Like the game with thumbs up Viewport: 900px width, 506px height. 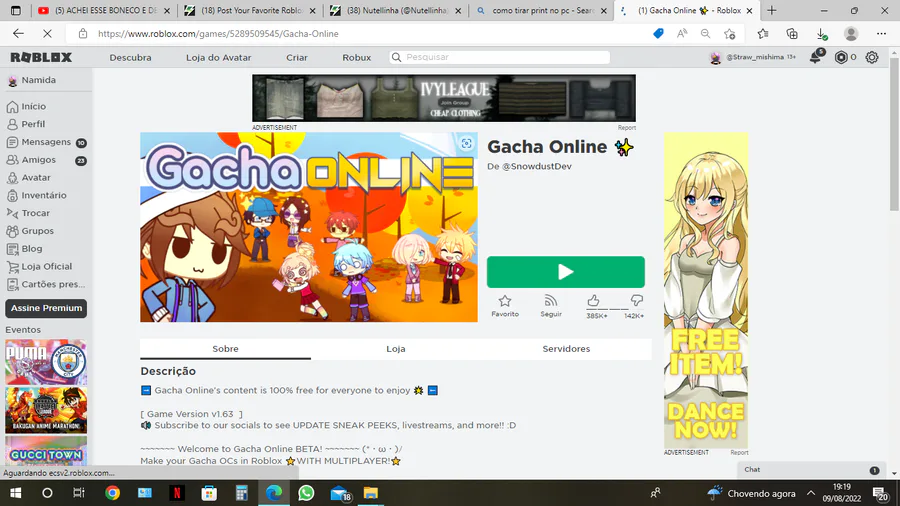pyautogui.click(x=593, y=301)
